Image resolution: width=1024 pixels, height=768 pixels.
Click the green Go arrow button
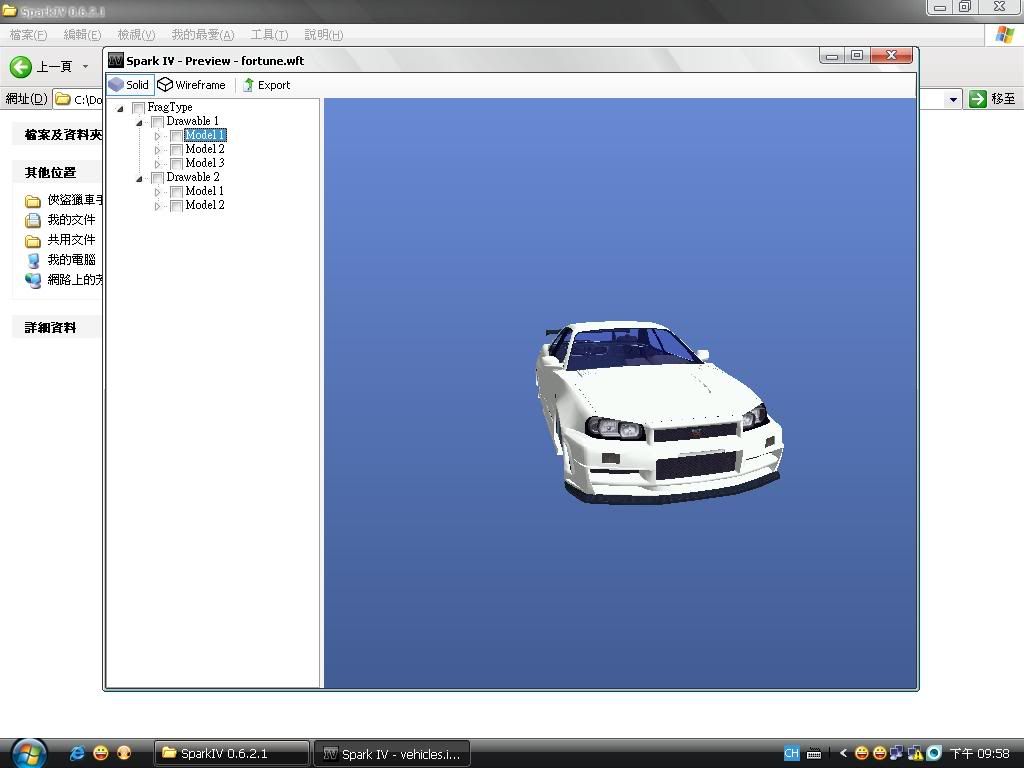[978, 99]
